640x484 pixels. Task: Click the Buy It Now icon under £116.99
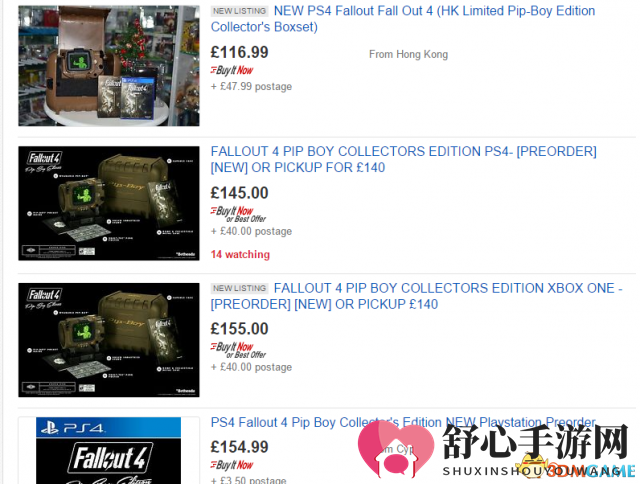click(232, 70)
